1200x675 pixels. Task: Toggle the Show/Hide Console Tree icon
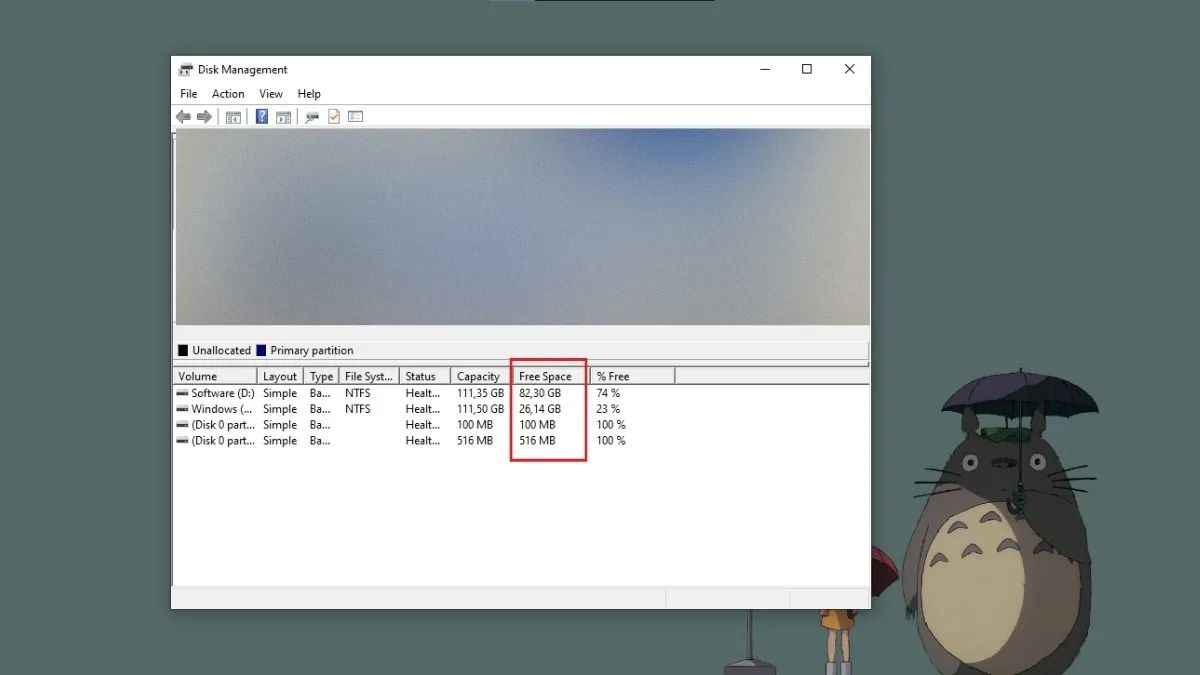(x=233, y=117)
